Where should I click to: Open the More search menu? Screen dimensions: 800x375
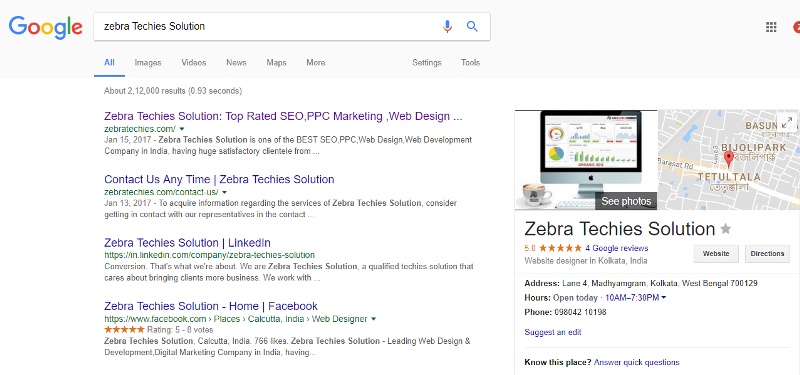click(315, 63)
